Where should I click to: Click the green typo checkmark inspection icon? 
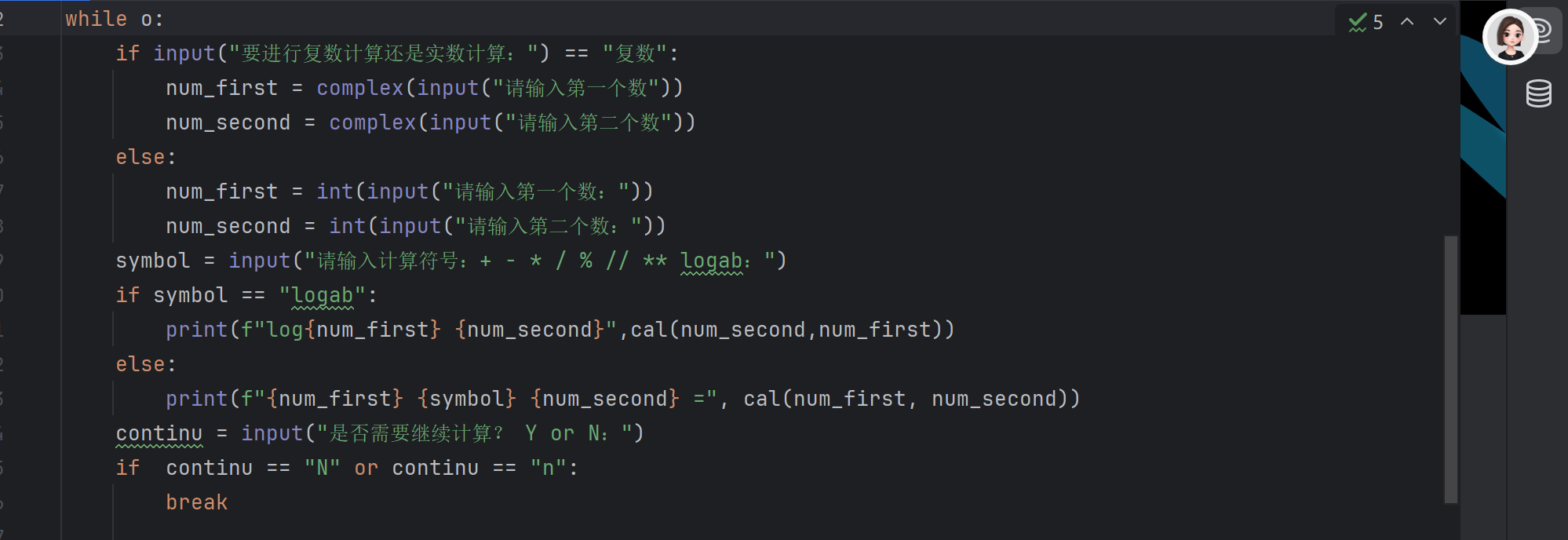(x=1358, y=22)
